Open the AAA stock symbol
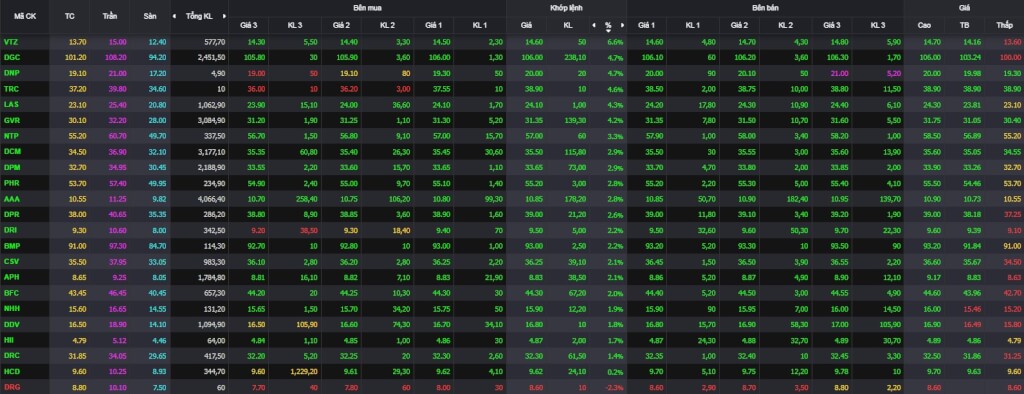1024x394 pixels. coord(12,198)
